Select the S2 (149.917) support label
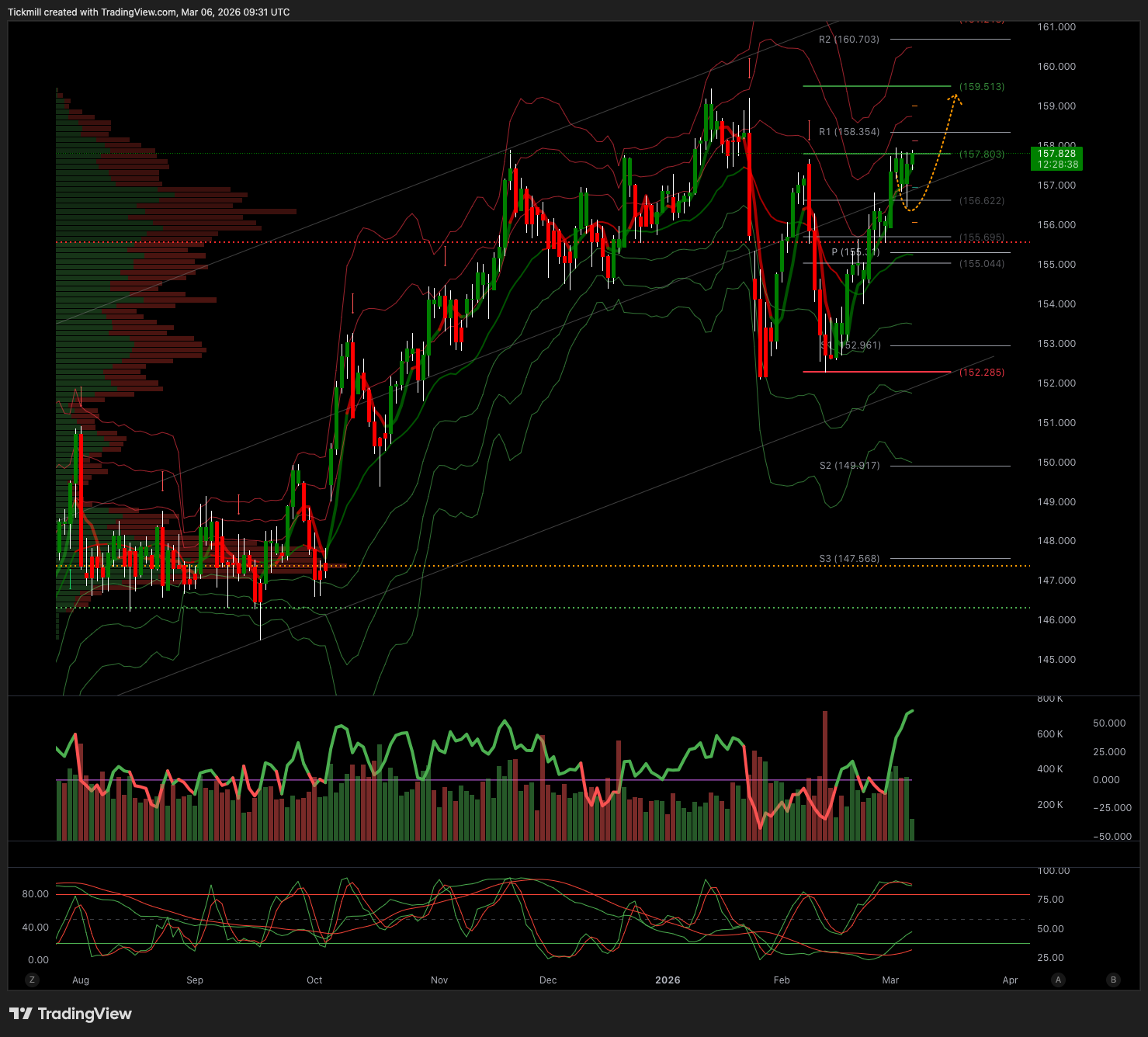1148x1037 pixels. (849, 466)
